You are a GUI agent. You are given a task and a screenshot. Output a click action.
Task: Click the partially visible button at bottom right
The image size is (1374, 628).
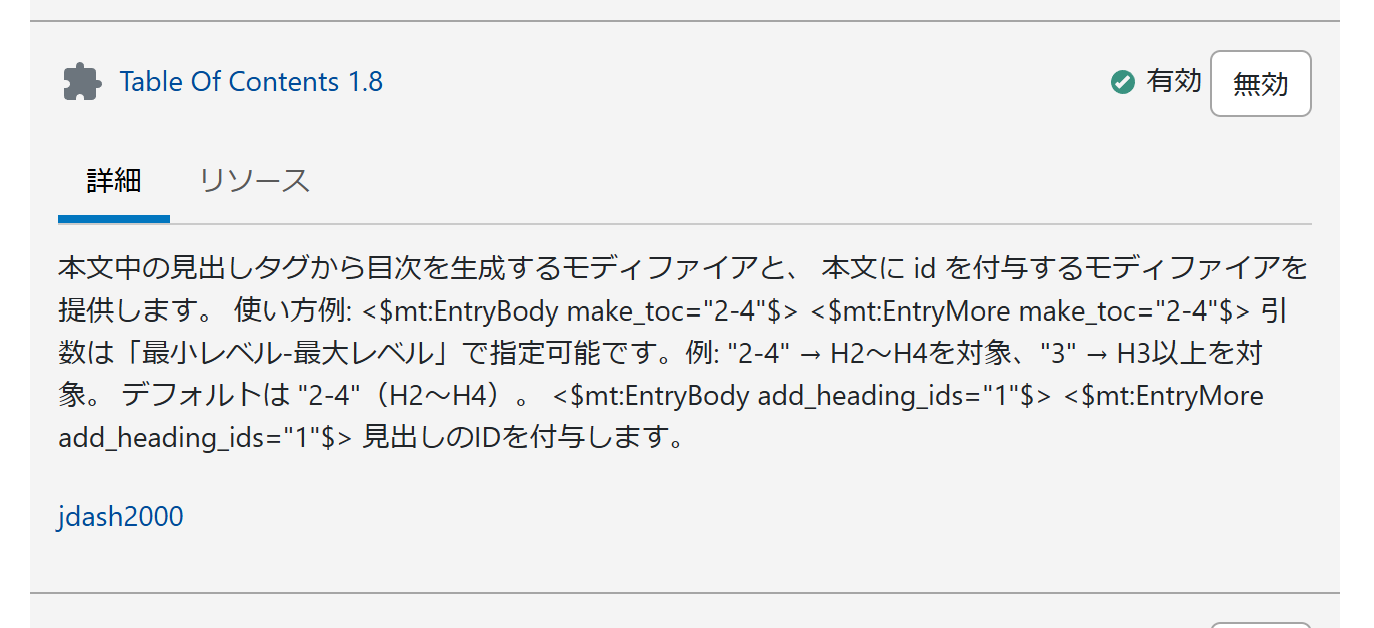(1260, 624)
